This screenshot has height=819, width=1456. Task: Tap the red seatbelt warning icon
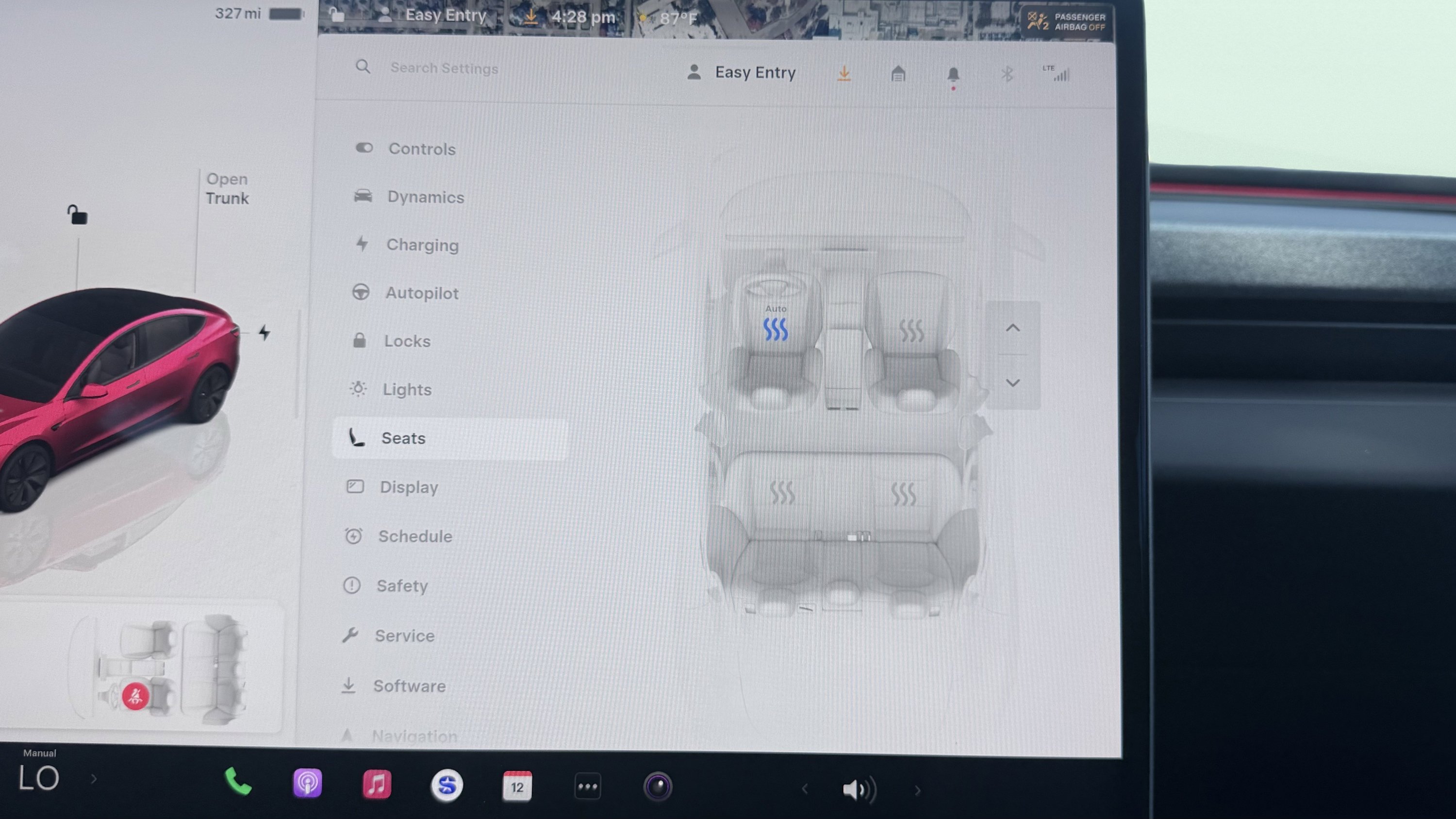coord(135,696)
